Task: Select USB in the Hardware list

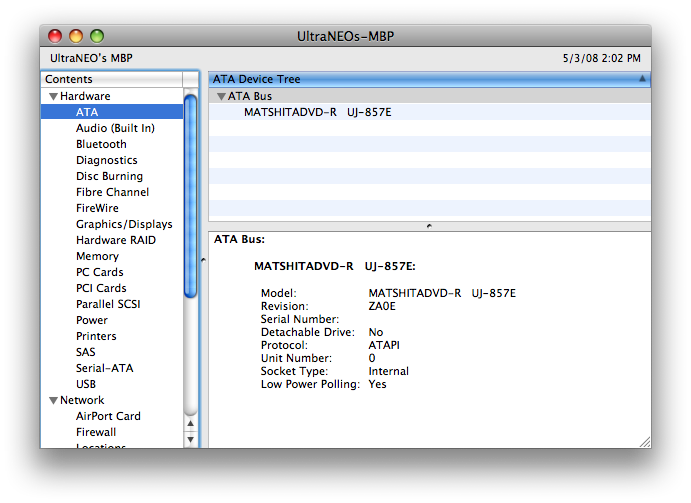Action: pyautogui.click(x=86, y=384)
